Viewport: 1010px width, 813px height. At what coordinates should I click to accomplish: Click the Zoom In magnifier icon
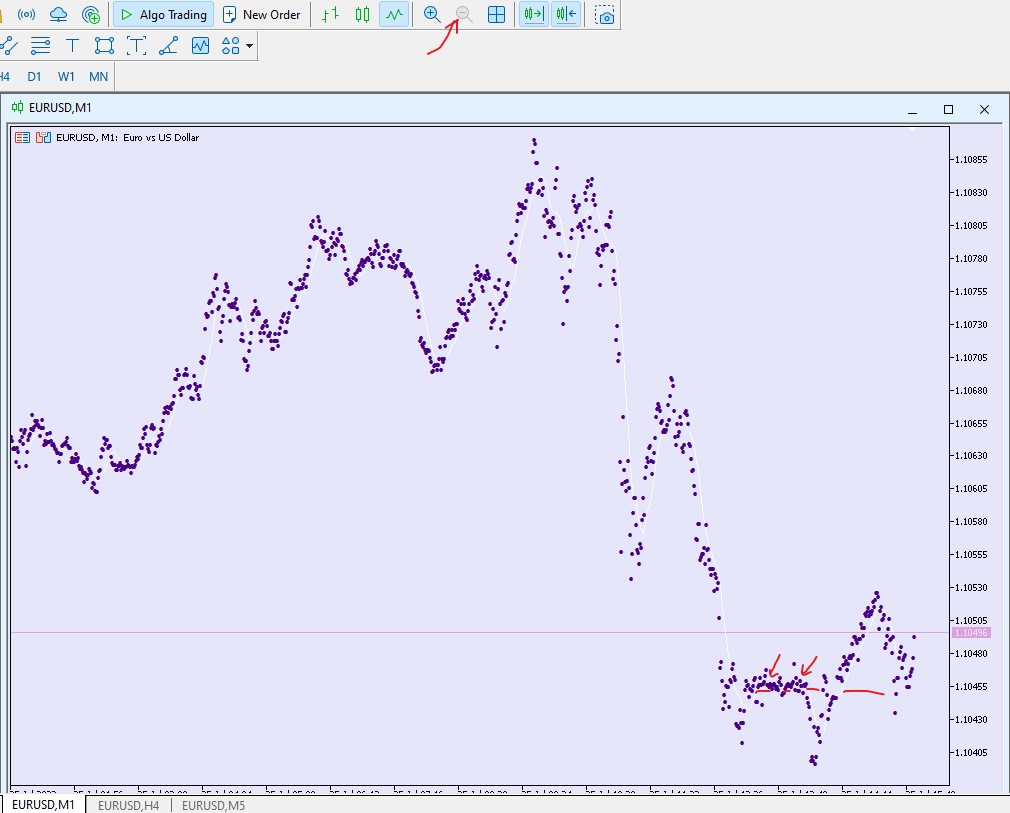pyautogui.click(x=432, y=15)
